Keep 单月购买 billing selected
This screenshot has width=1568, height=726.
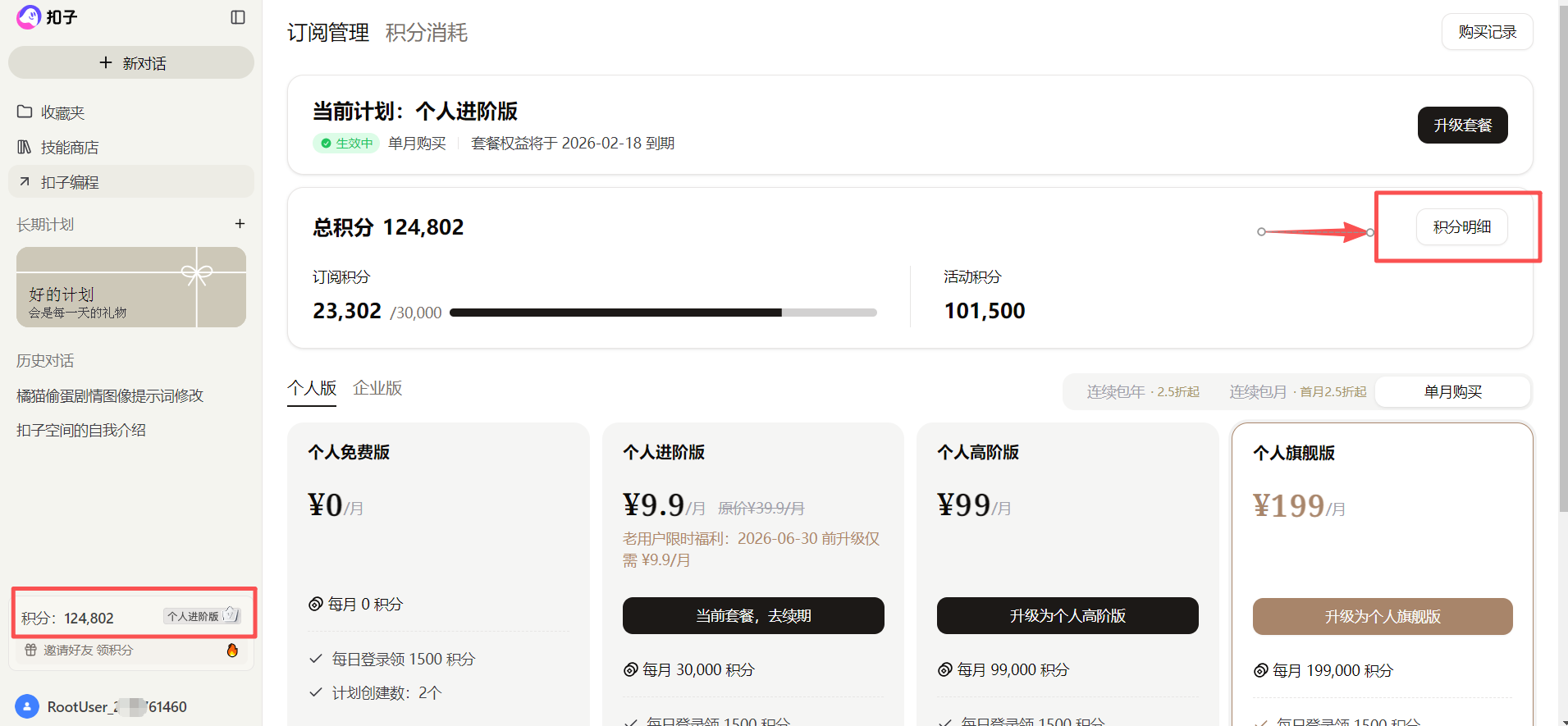(1452, 391)
